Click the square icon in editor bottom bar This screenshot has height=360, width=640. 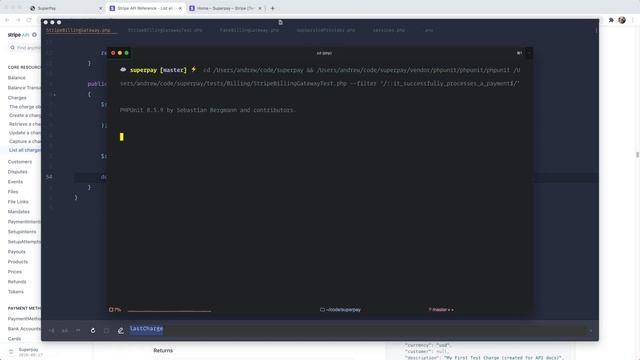pyautogui.click(x=106, y=331)
